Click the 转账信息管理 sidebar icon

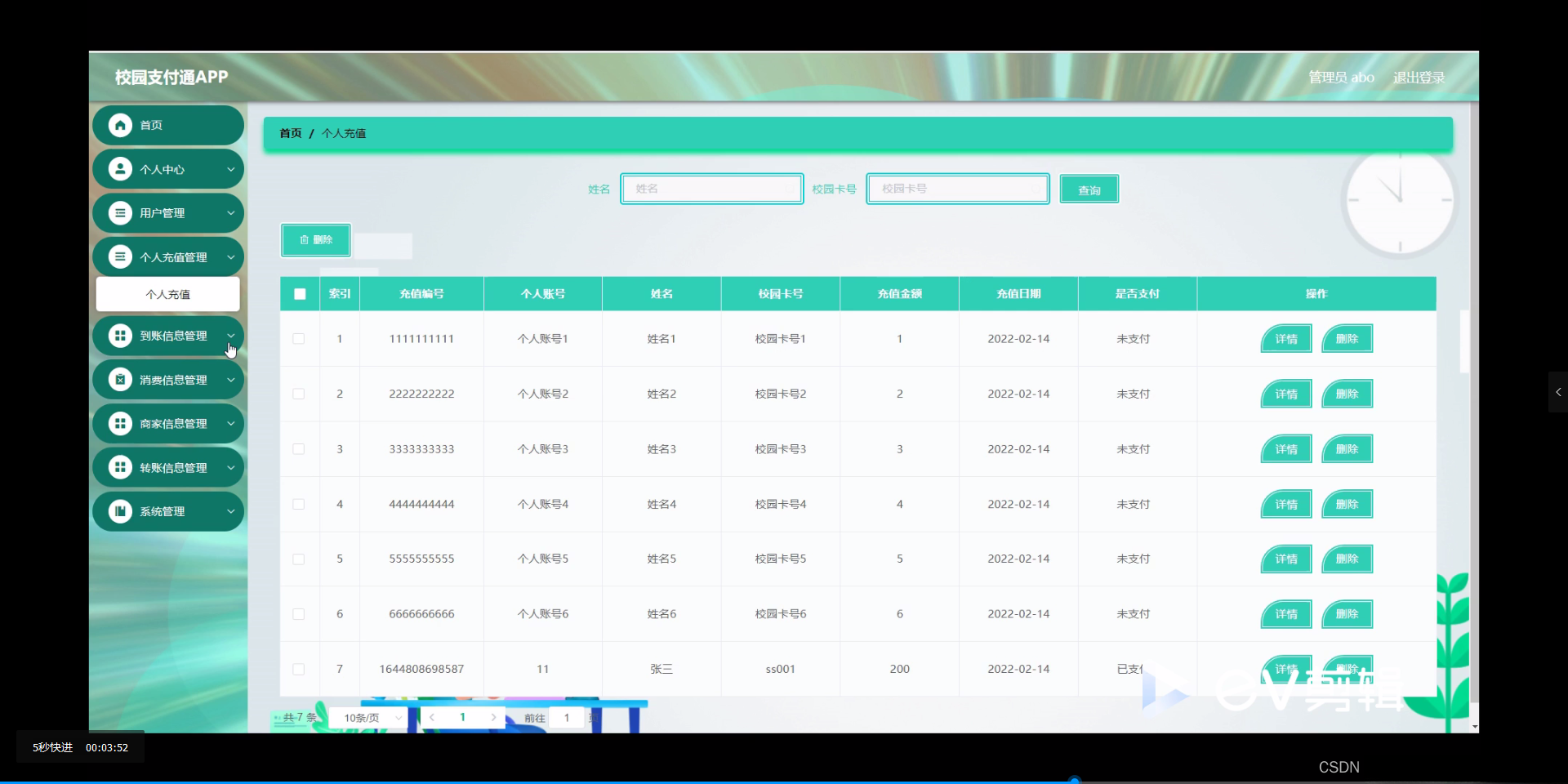pos(119,467)
